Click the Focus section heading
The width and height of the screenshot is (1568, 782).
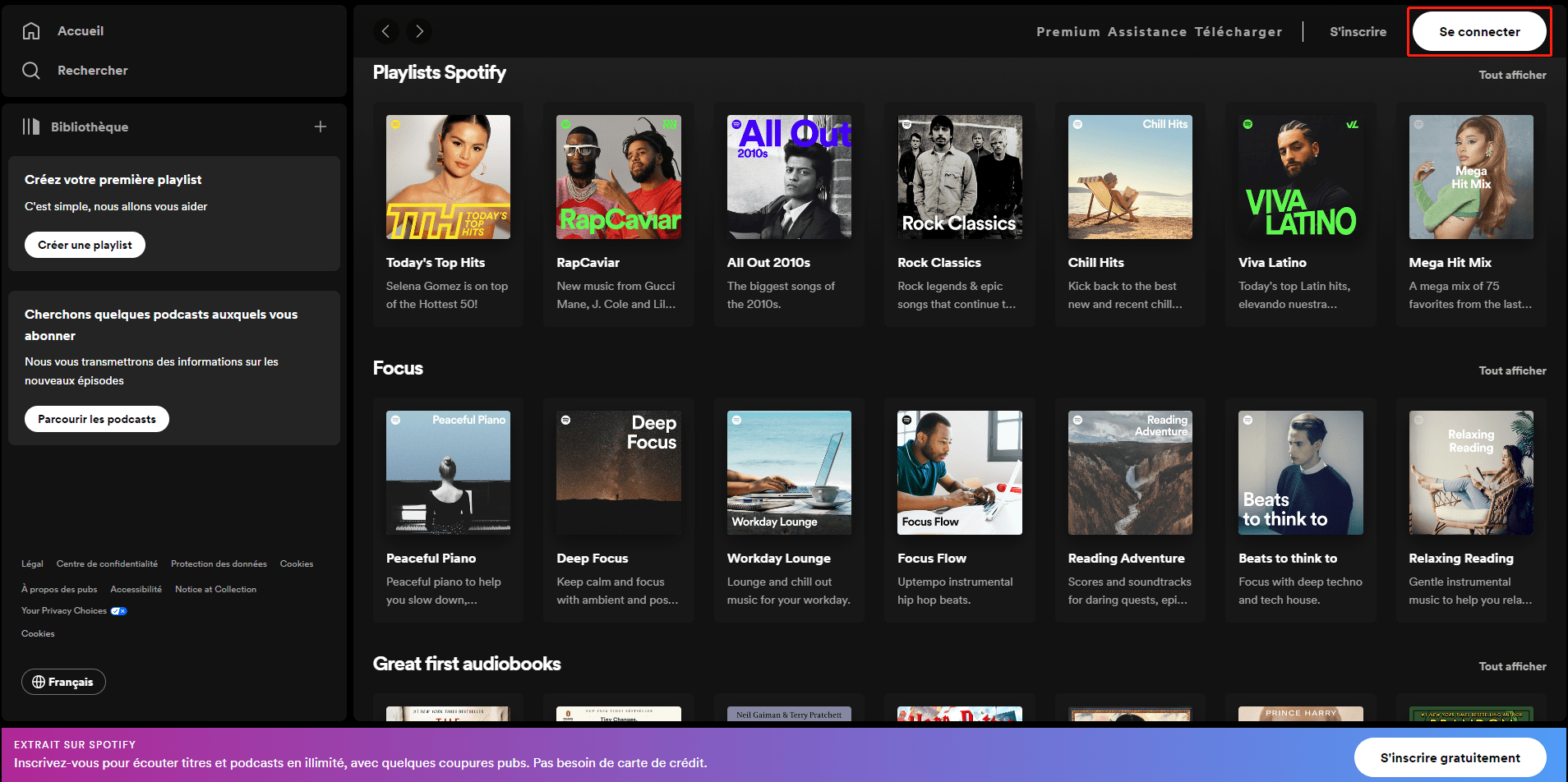point(398,368)
